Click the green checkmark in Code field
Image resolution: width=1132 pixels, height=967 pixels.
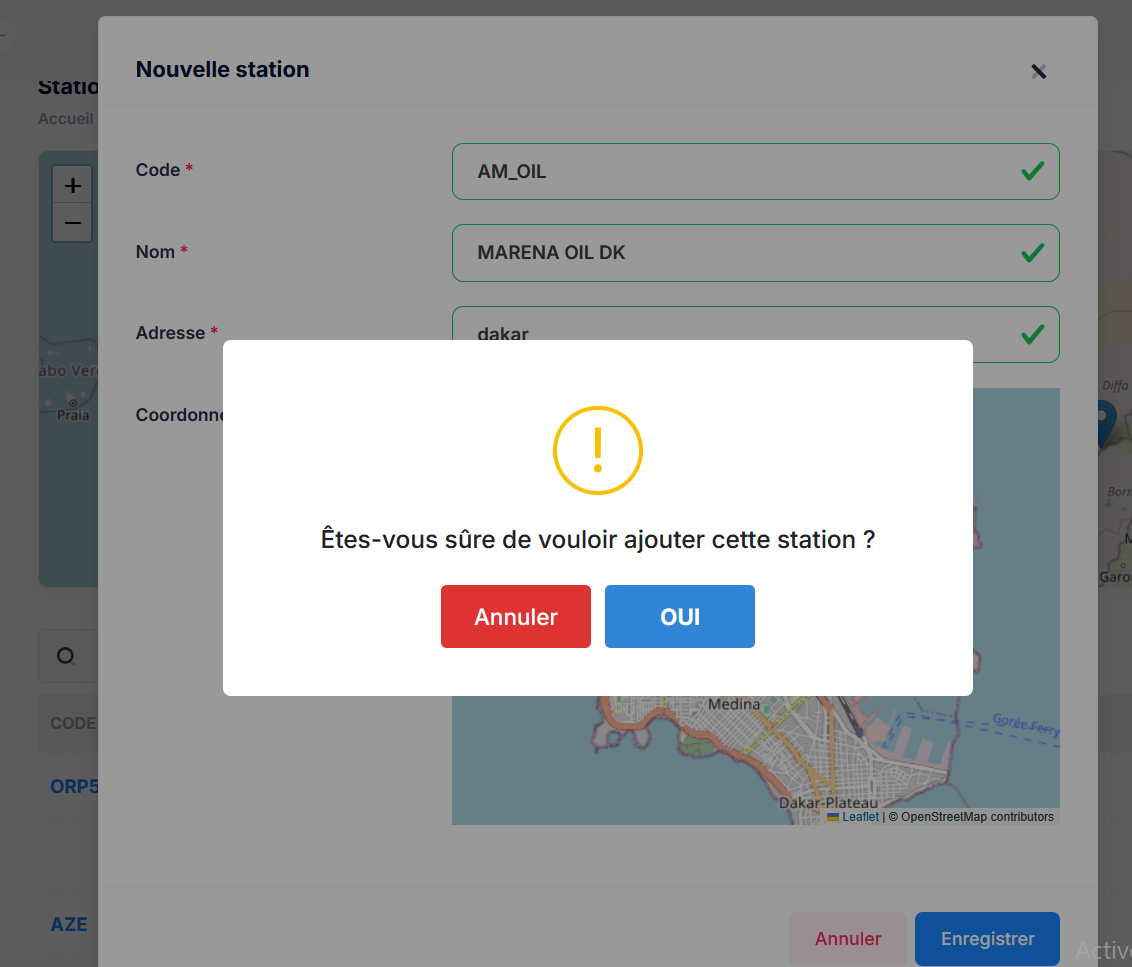1032,171
